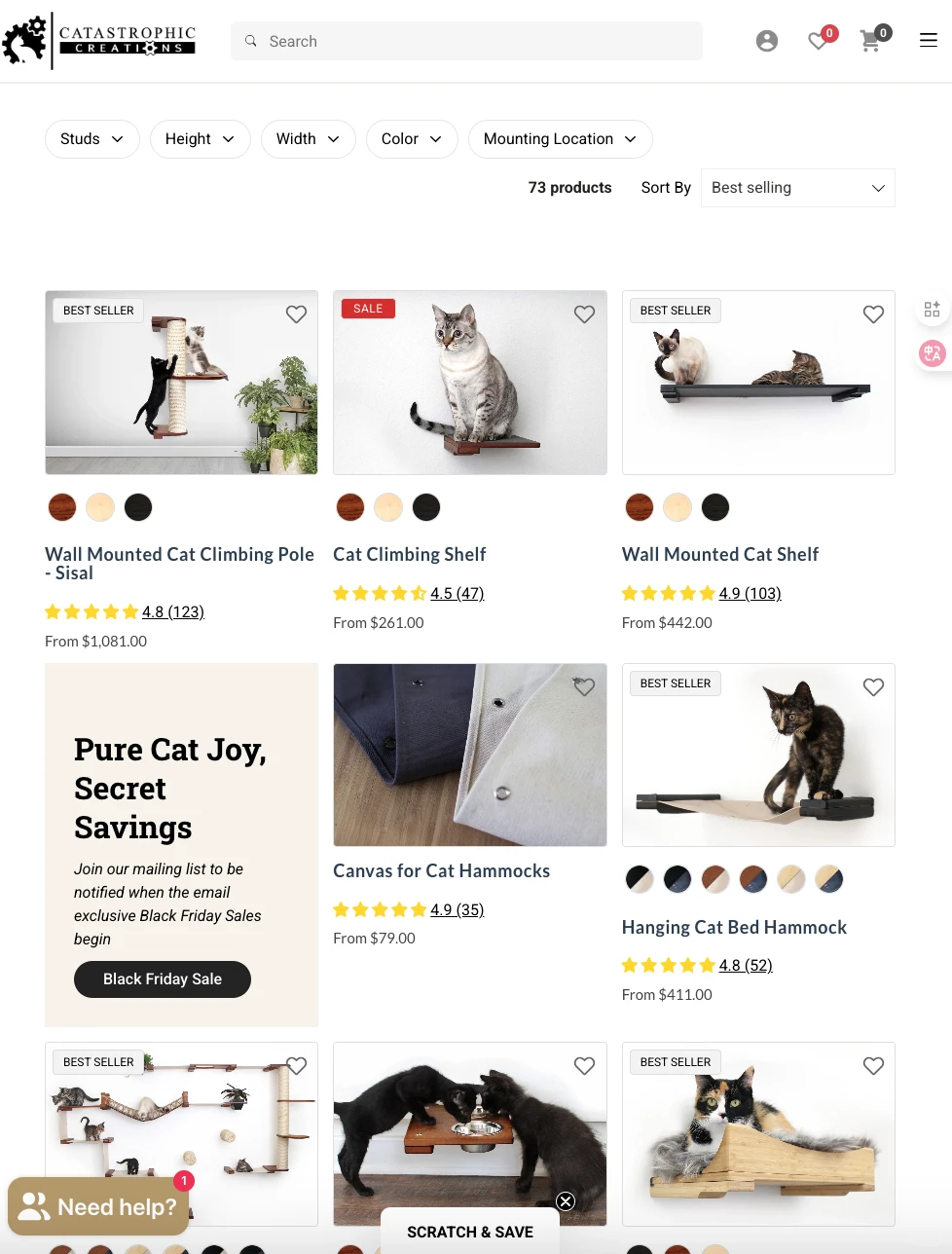This screenshot has width=952, height=1254.
Task: Click the translate icon on right edge
Action: point(932,353)
